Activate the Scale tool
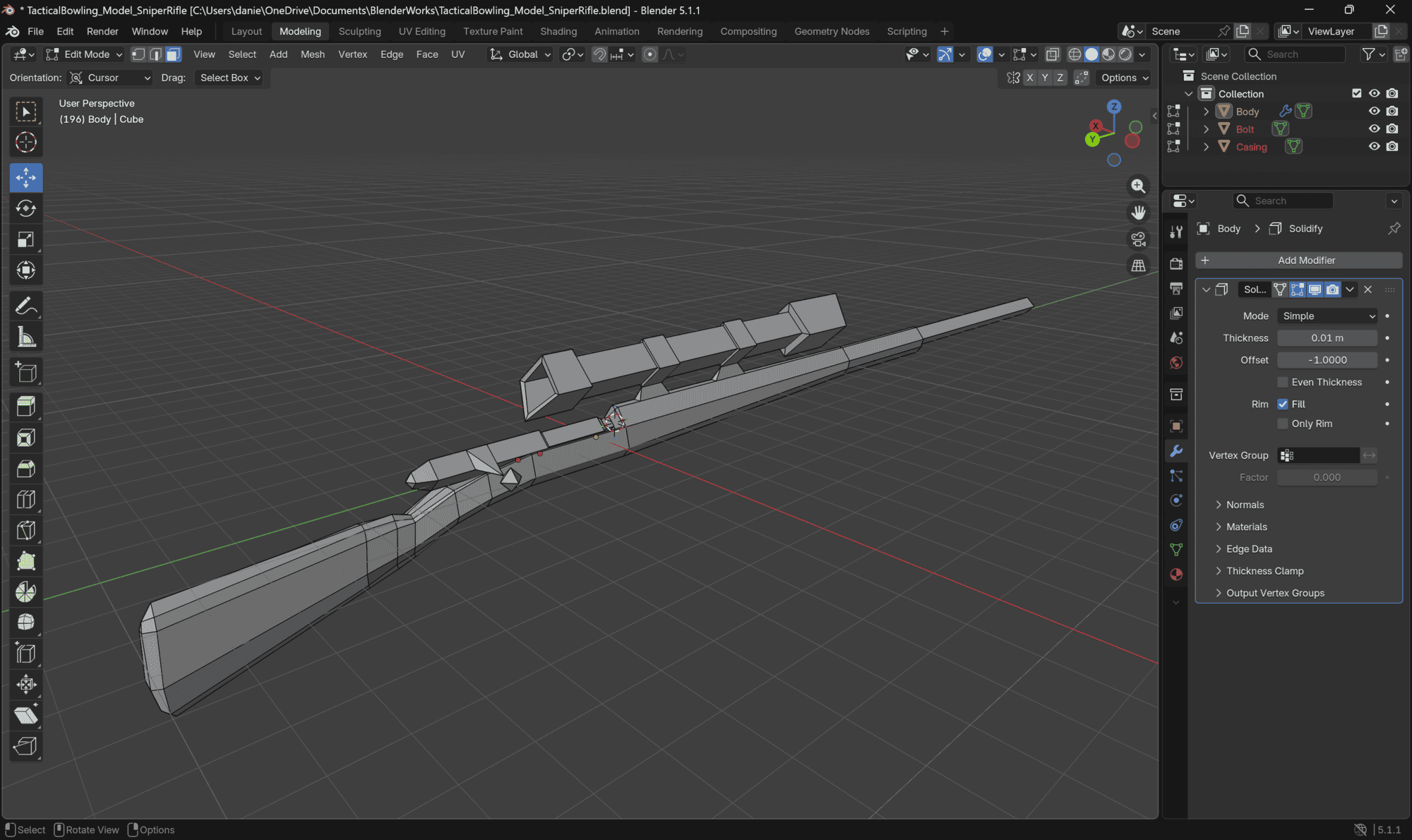The height and width of the screenshot is (840, 1412). [x=26, y=239]
